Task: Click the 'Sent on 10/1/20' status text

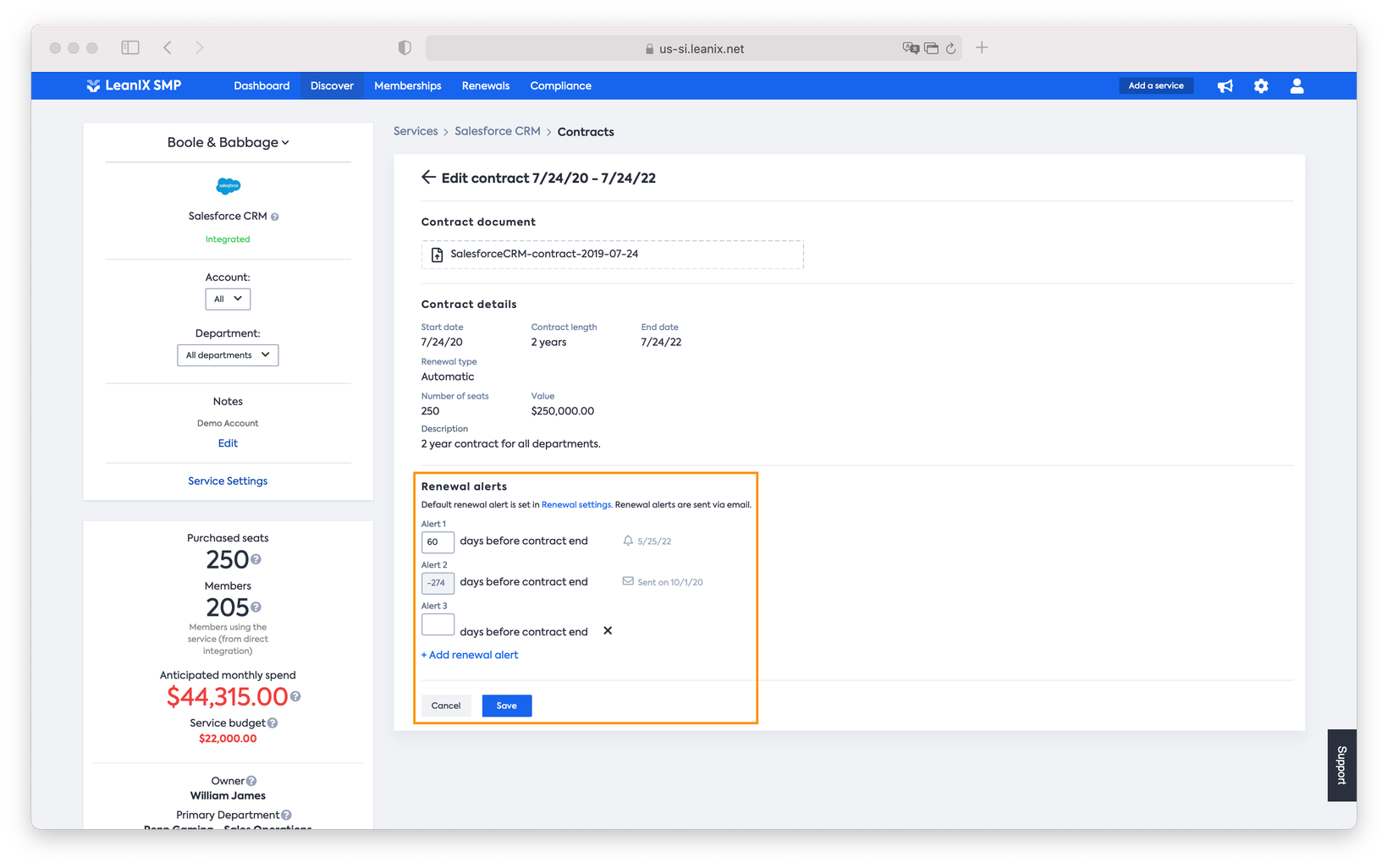Action: point(670,582)
